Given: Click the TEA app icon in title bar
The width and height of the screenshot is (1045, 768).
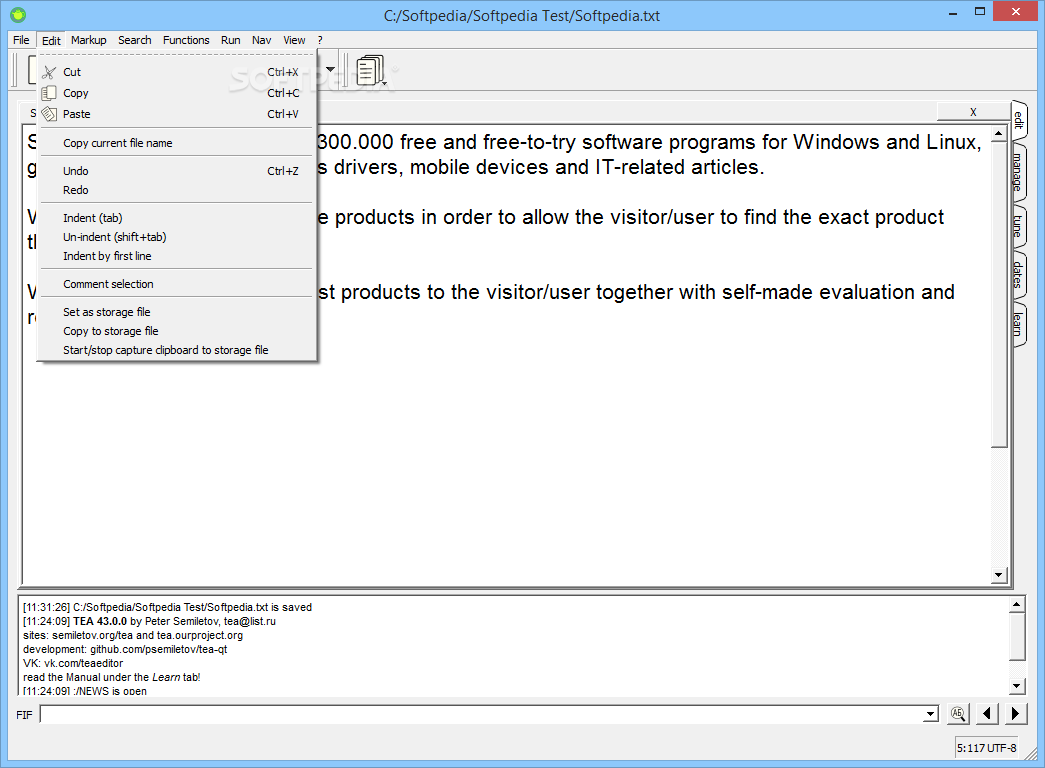Looking at the screenshot, I should click(18, 14).
